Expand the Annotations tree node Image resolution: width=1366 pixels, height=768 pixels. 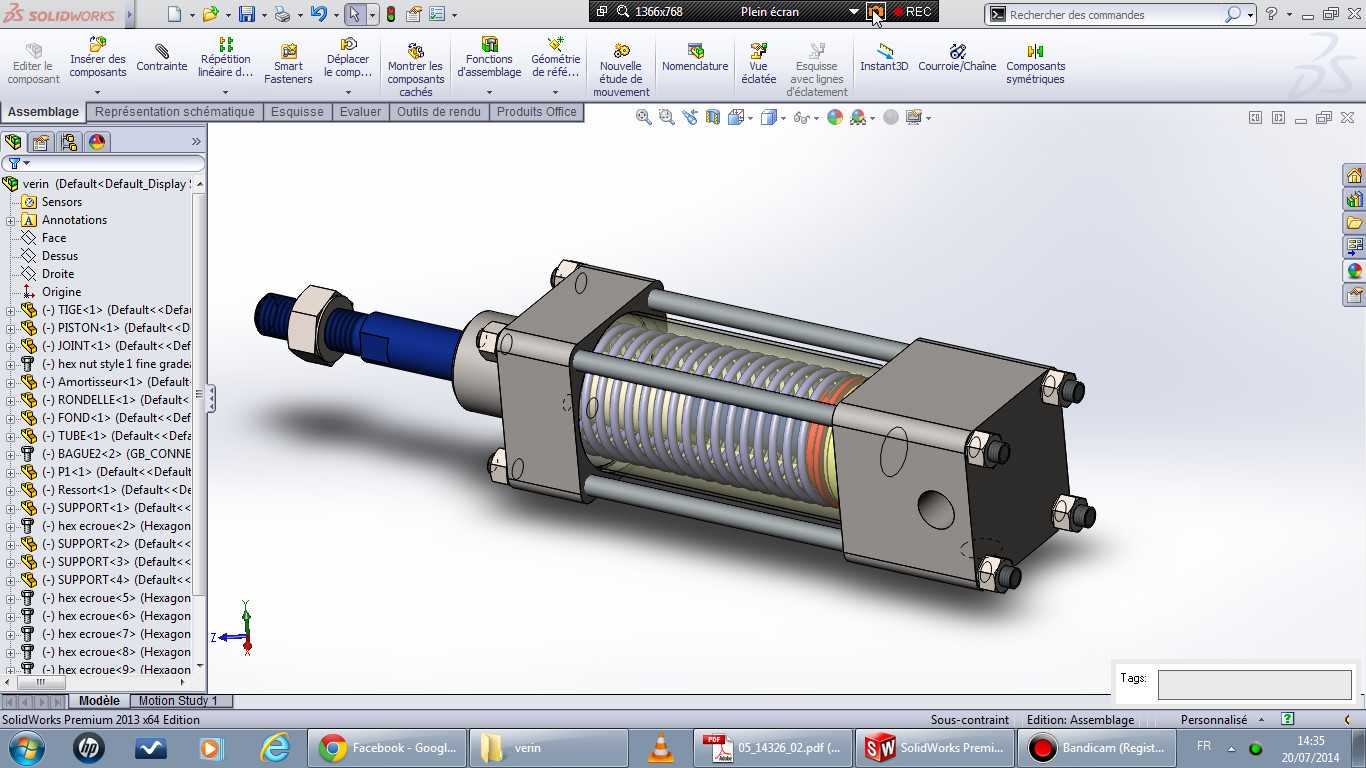point(11,220)
